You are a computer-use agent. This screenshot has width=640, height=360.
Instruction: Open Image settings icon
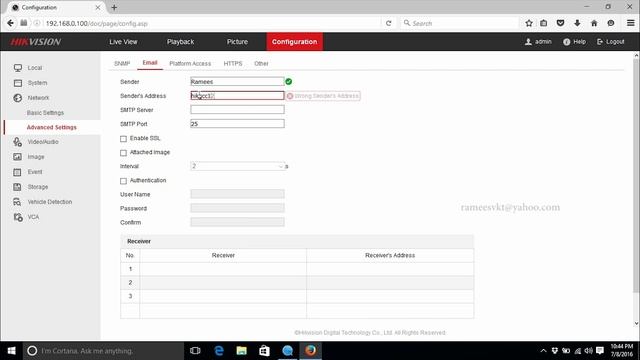point(18,157)
